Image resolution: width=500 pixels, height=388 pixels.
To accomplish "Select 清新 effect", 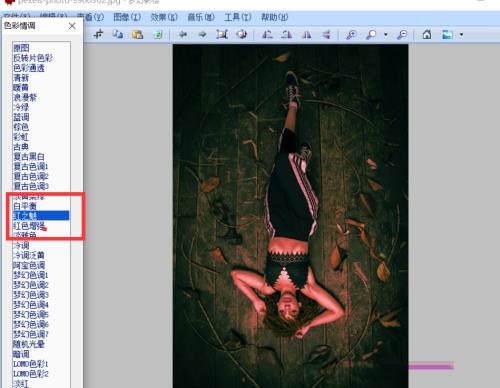I will (x=21, y=78).
